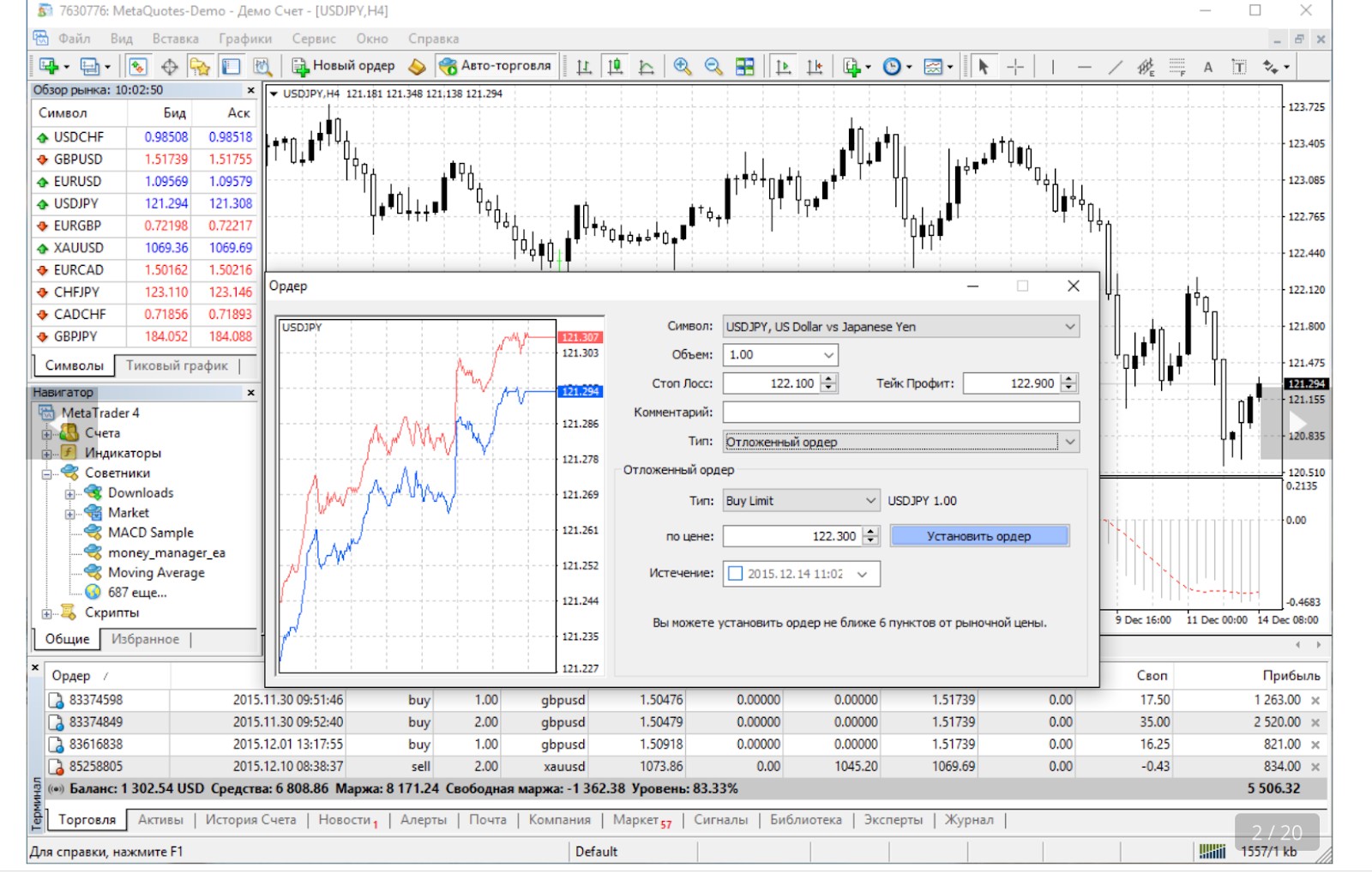Open MetaEditor book icon

point(417,66)
